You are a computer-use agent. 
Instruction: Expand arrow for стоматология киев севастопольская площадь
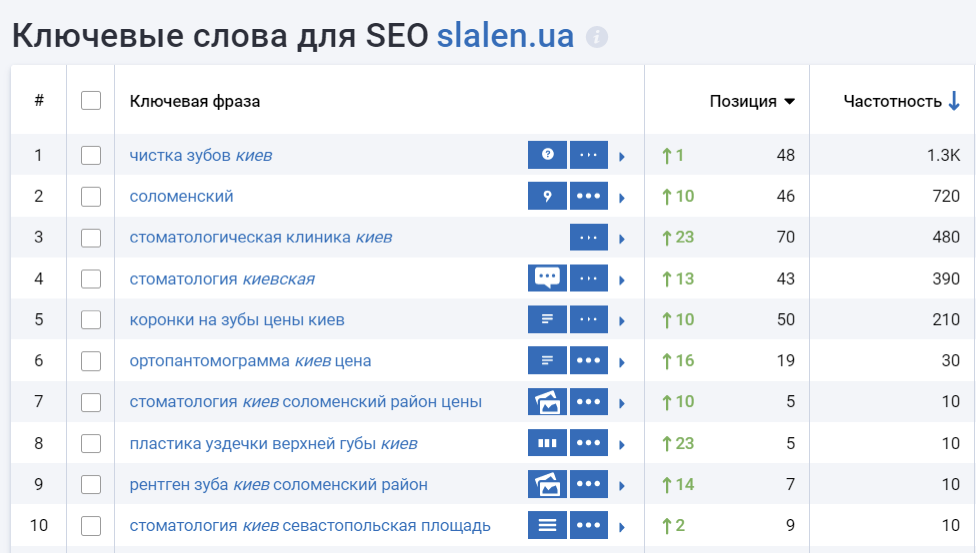tap(622, 527)
